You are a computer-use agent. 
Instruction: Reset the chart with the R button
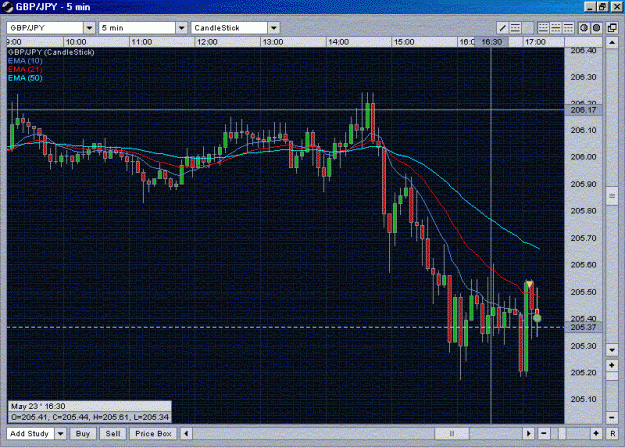(613, 433)
